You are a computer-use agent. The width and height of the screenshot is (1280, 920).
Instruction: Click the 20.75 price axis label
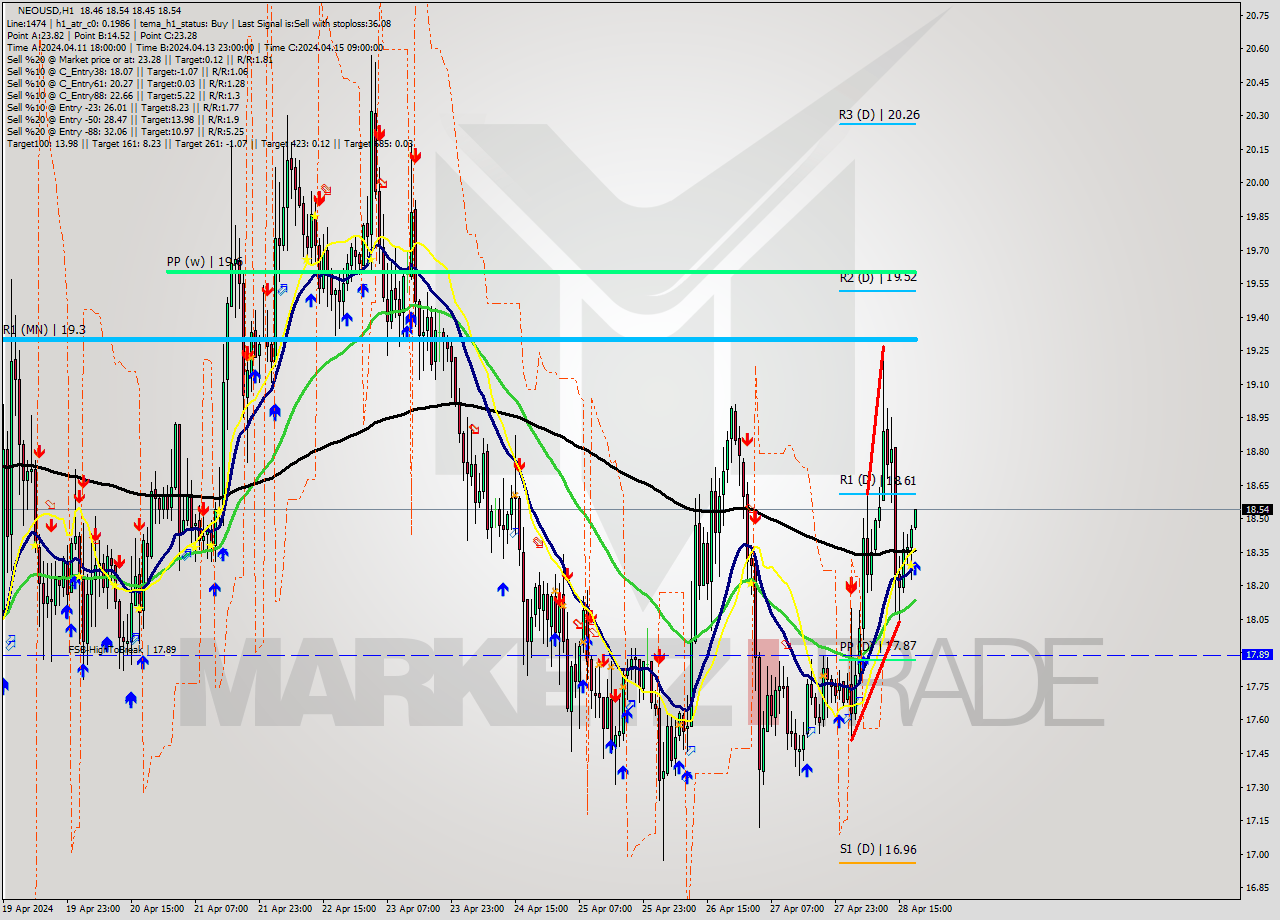pyautogui.click(x=1257, y=15)
